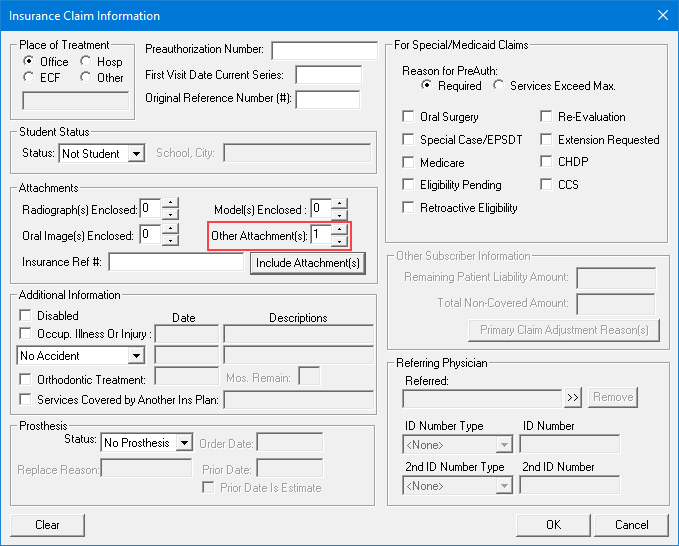Decrease the Other Attachment(s) value
This screenshot has width=679, height=546.
[x=340, y=241]
